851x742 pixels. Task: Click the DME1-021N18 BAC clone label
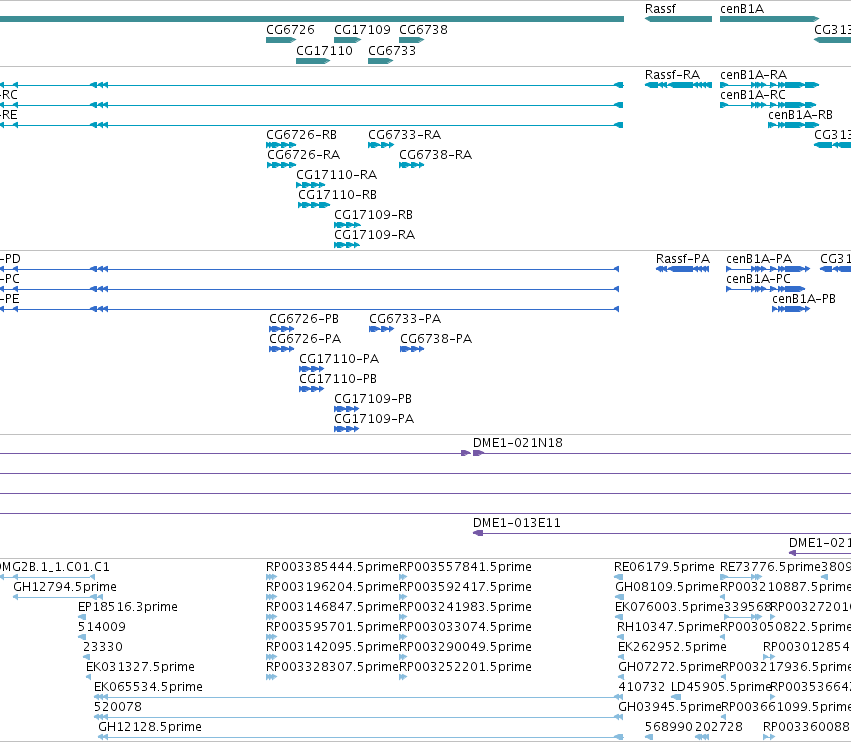[x=518, y=443]
